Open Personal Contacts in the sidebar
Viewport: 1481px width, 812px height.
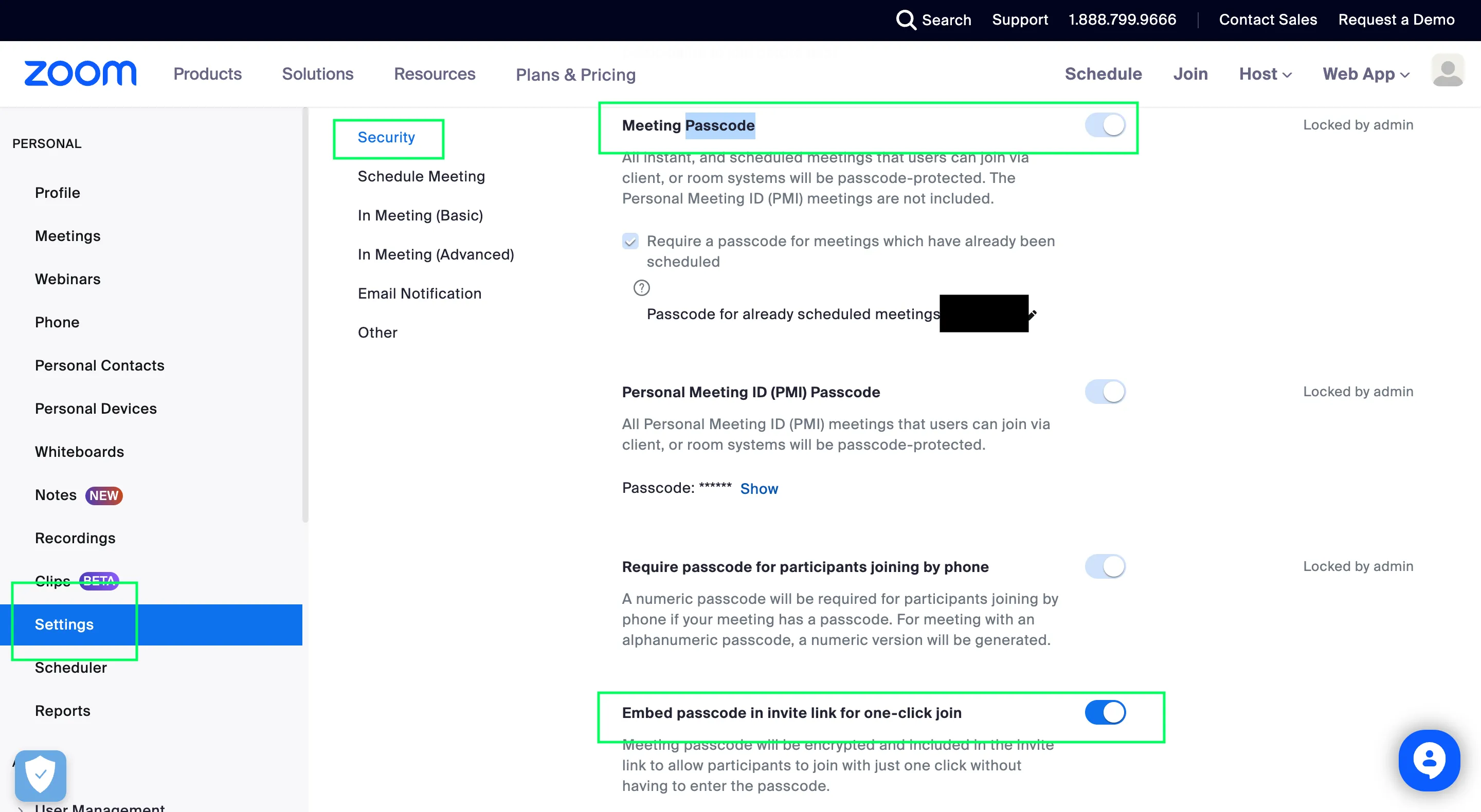[99, 365]
